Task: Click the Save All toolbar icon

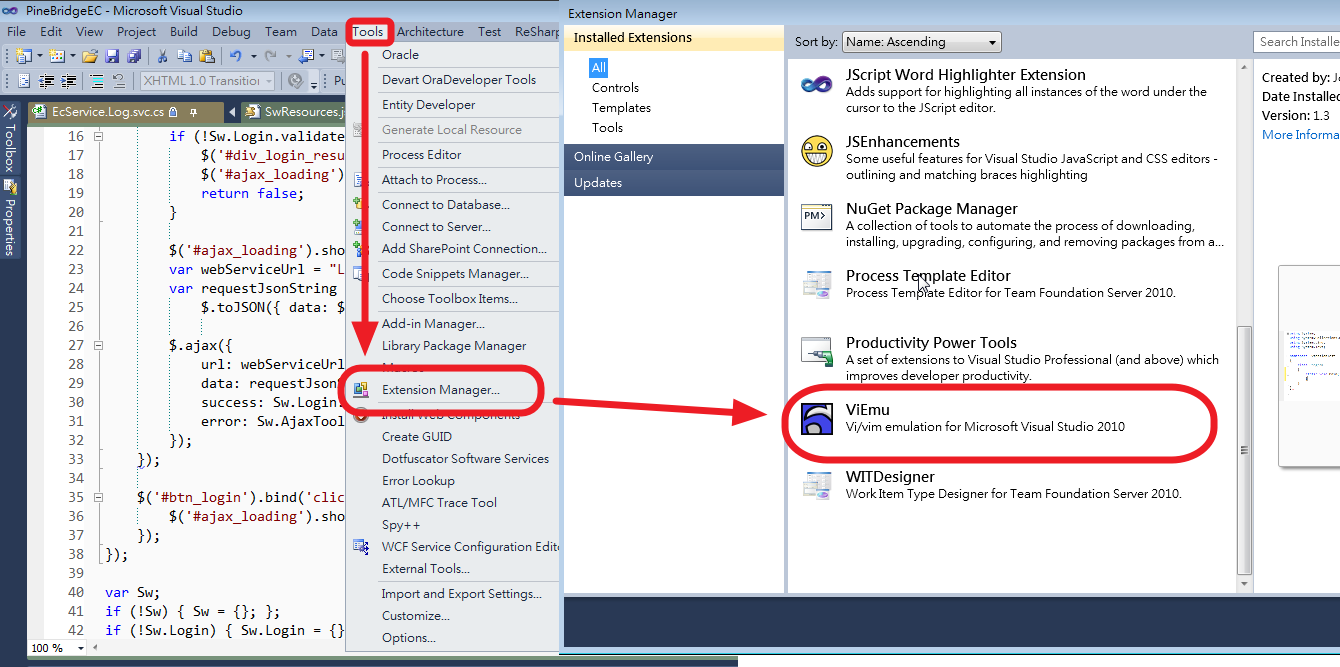Action: [x=134, y=56]
